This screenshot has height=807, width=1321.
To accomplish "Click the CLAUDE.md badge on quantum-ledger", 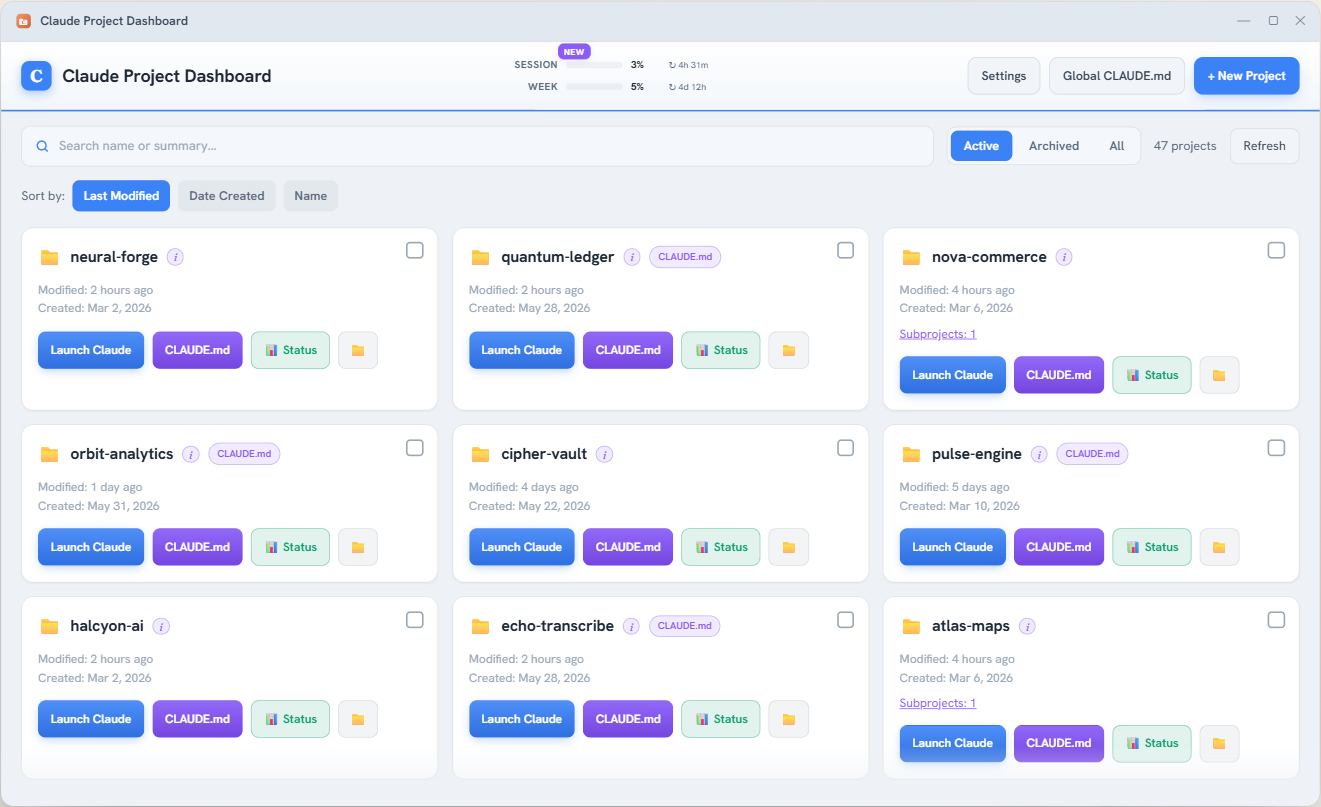I will pyautogui.click(x=685, y=257).
